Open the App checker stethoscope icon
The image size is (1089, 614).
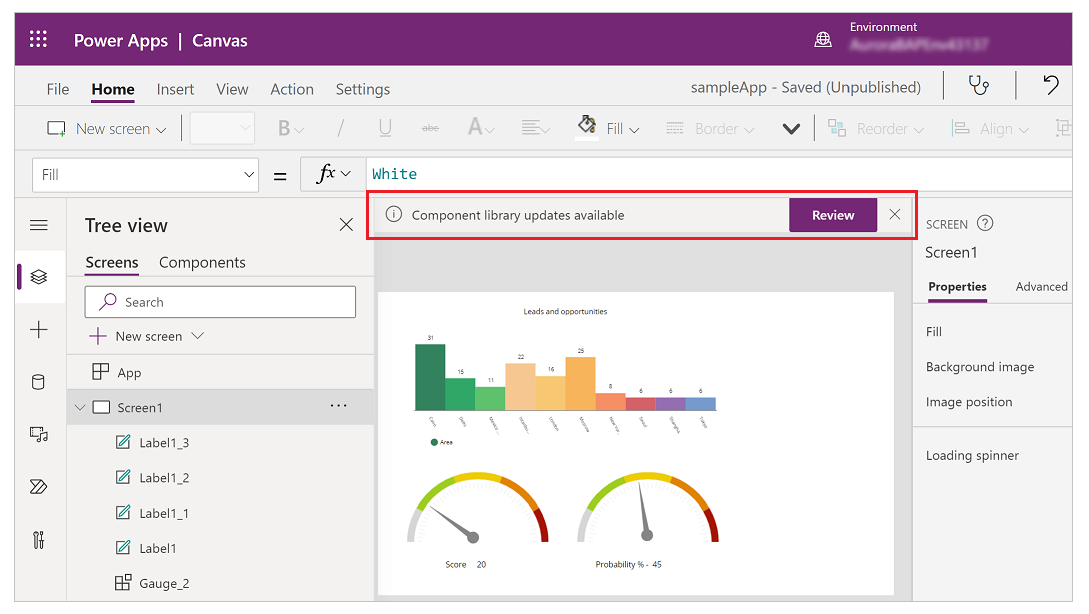[x=979, y=85]
